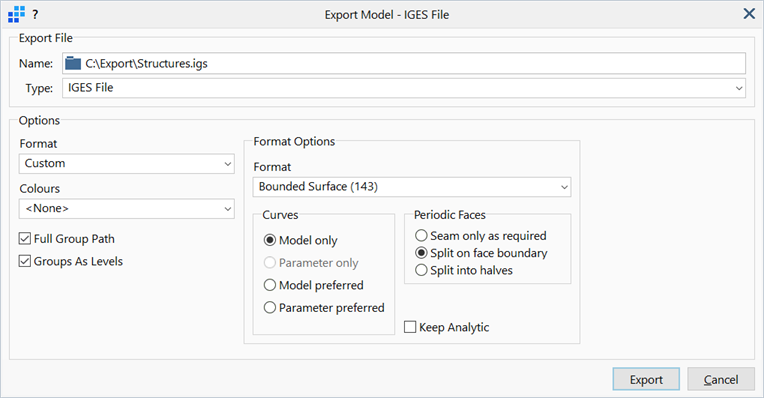
Task: Expand the Custom format dropdown
Action: pos(127,164)
